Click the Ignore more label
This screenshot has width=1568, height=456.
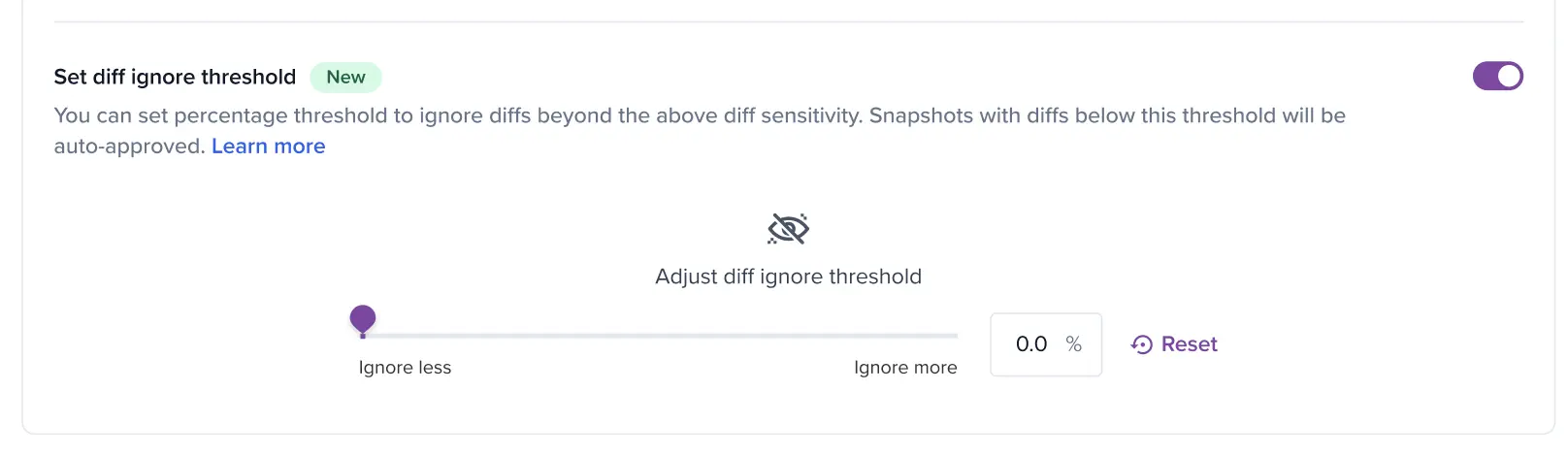click(x=905, y=368)
